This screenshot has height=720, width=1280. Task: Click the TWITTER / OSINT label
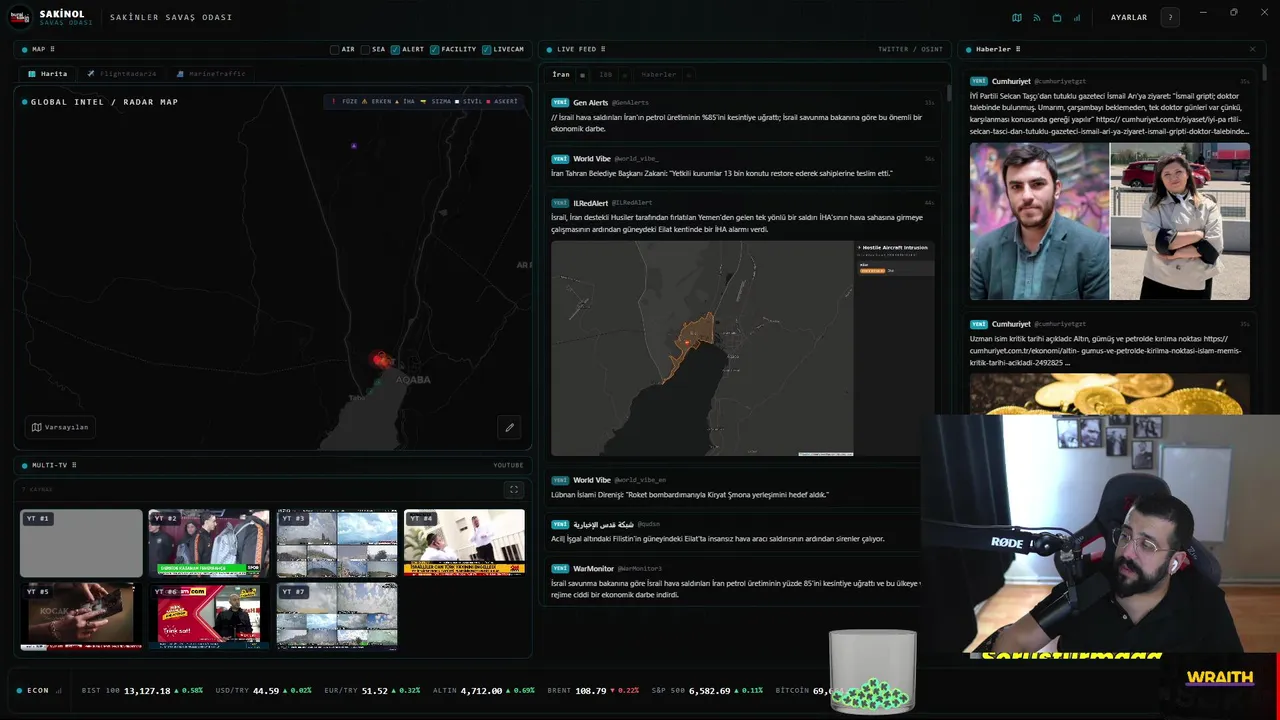[x=910, y=49]
